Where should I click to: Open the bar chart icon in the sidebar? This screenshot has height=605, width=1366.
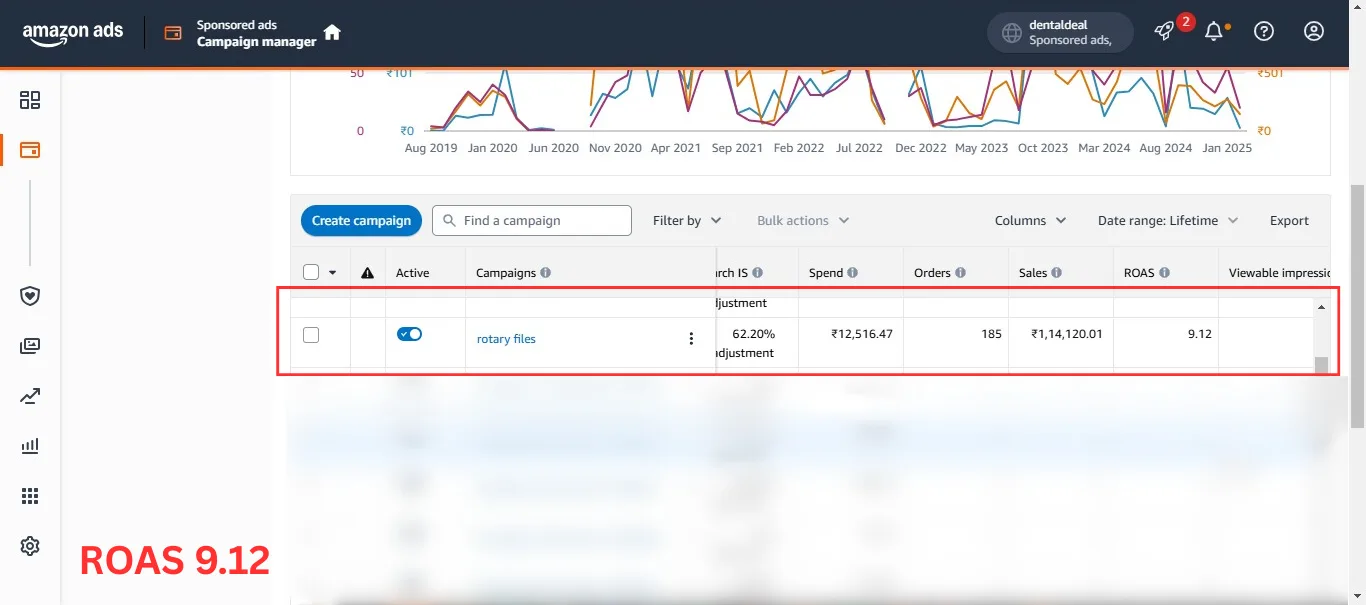[x=30, y=446]
